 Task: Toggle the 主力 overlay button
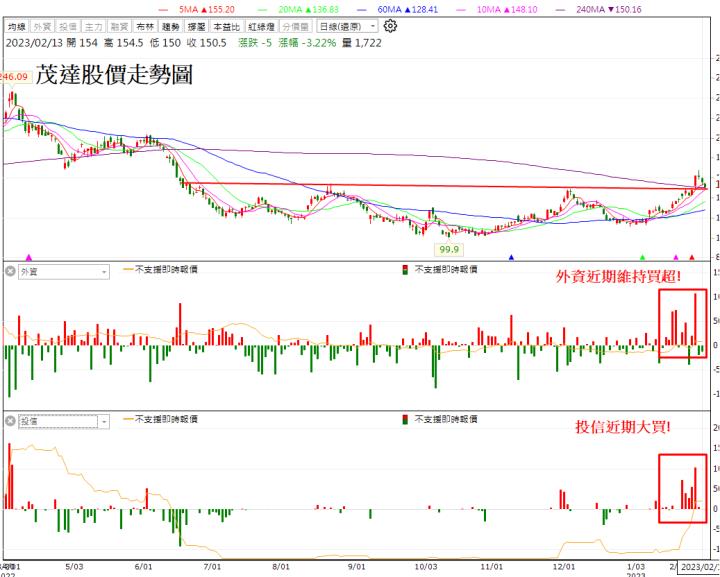click(x=94, y=27)
